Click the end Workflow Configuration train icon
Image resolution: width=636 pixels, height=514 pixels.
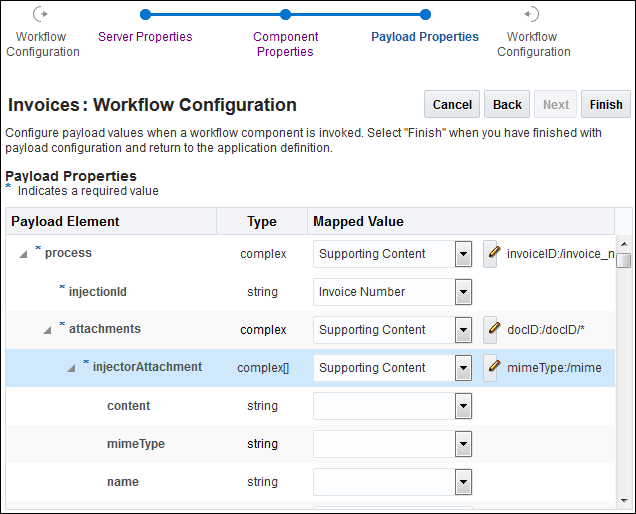tap(531, 14)
